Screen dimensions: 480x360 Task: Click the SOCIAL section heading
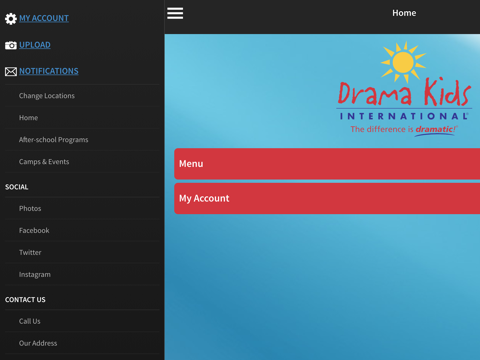tap(16, 187)
